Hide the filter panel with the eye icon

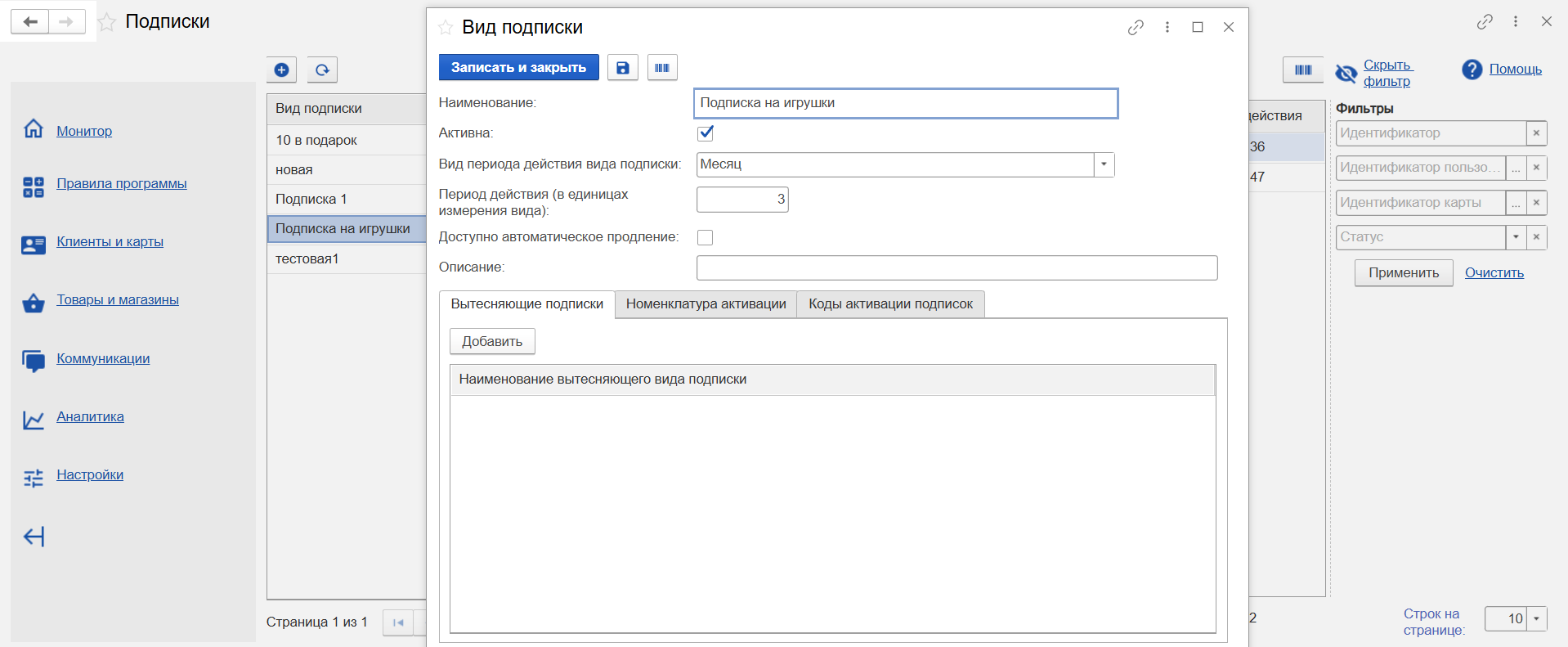1346,74
